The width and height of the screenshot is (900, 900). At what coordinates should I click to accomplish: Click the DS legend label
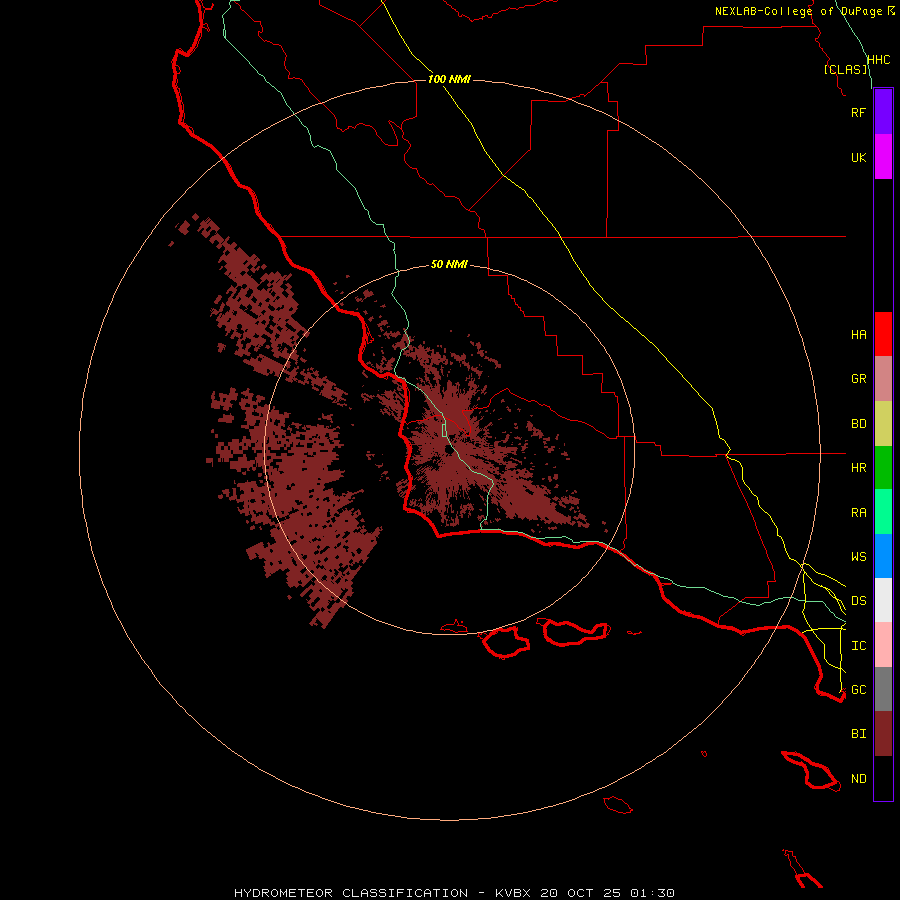[x=858, y=600]
